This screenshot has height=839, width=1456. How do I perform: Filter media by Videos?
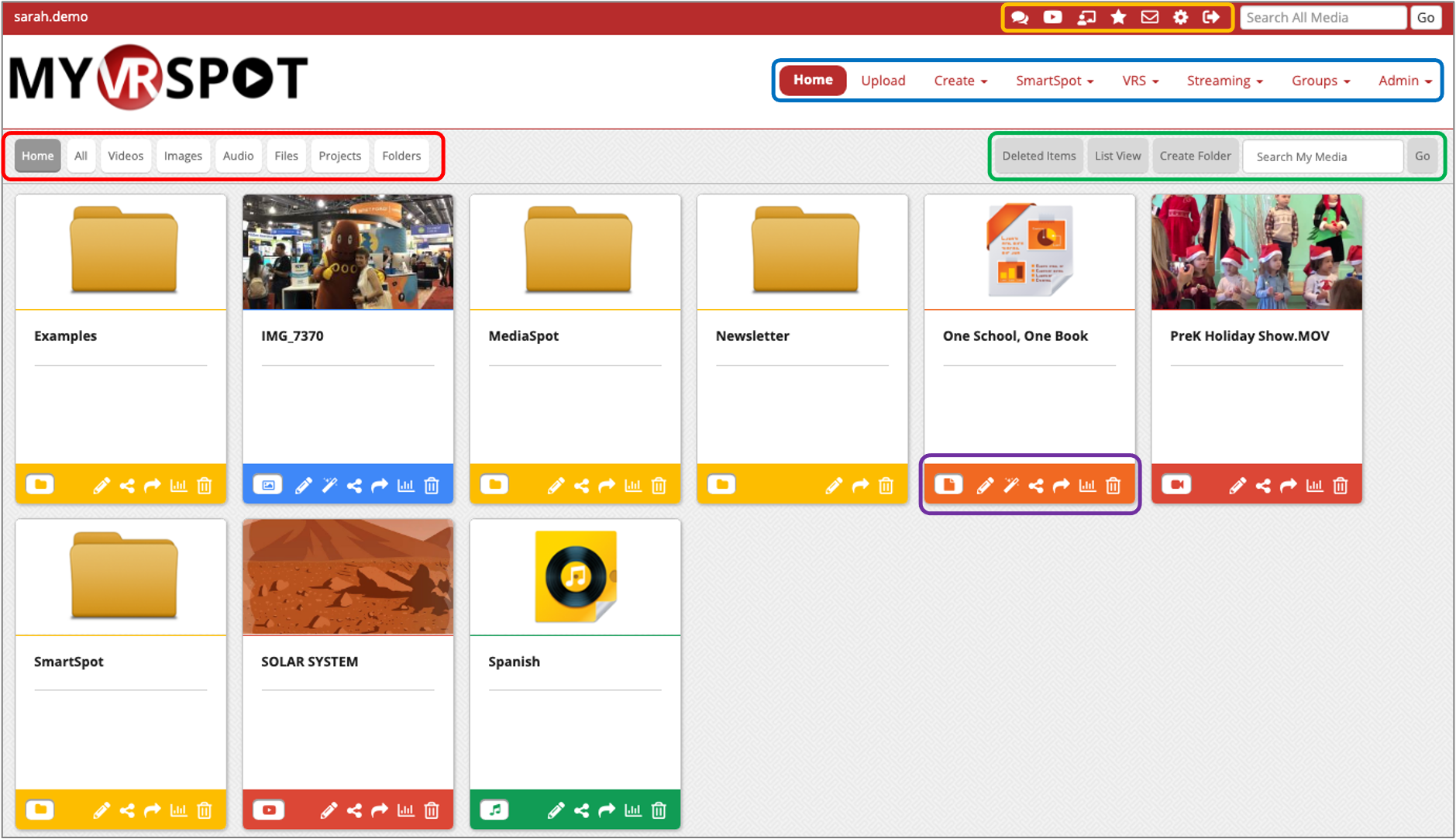click(x=126, y=156)
